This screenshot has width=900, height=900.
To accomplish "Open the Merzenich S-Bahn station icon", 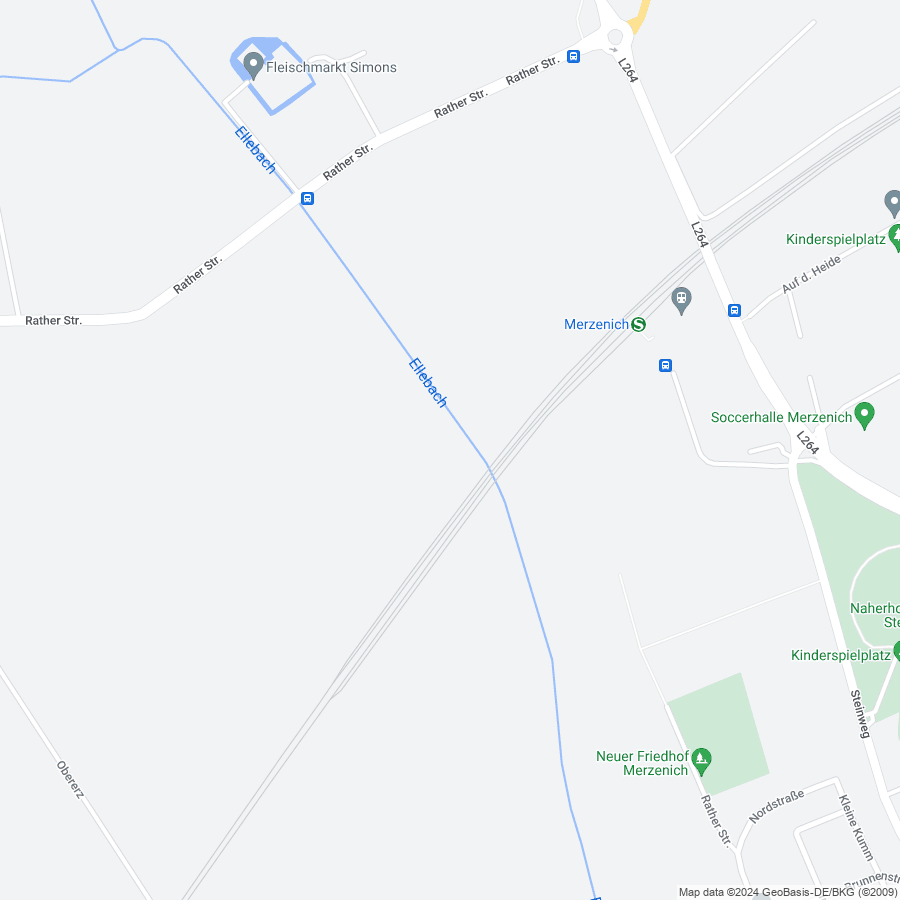I will pyautogui.click(x=638, y=324).
